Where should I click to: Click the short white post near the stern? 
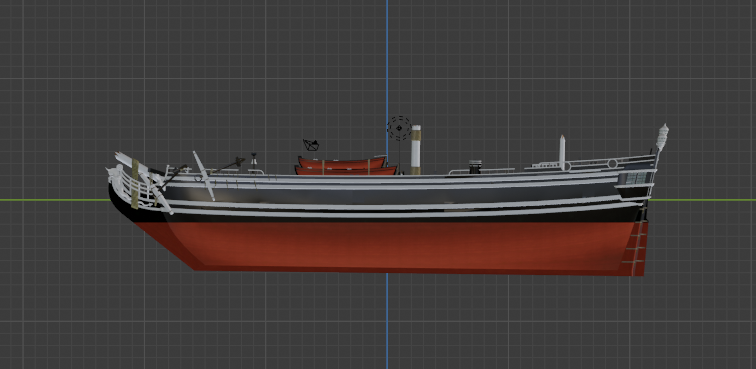click(x=562, y=152)
